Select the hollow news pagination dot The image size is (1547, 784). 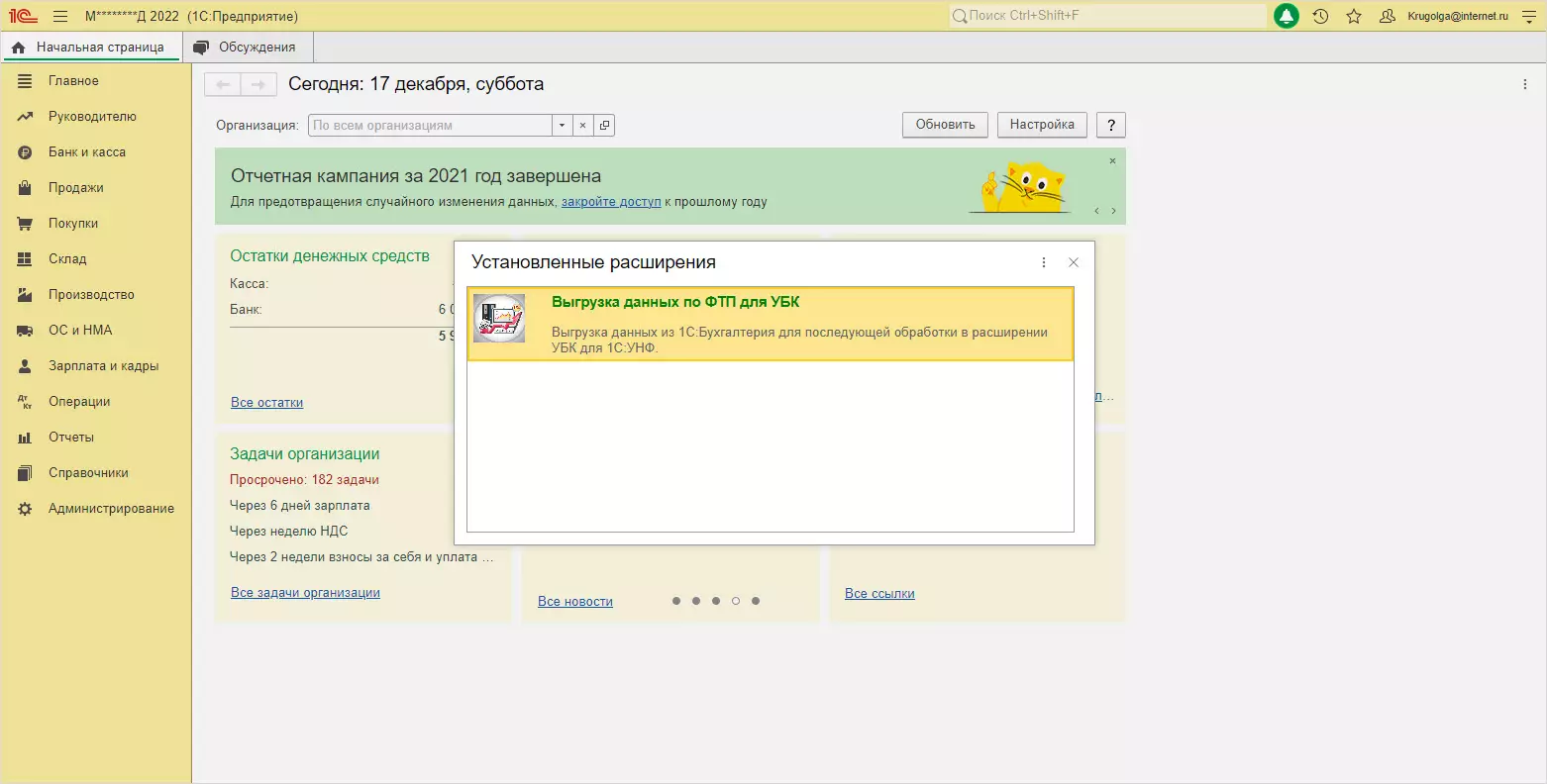point(736,601)
